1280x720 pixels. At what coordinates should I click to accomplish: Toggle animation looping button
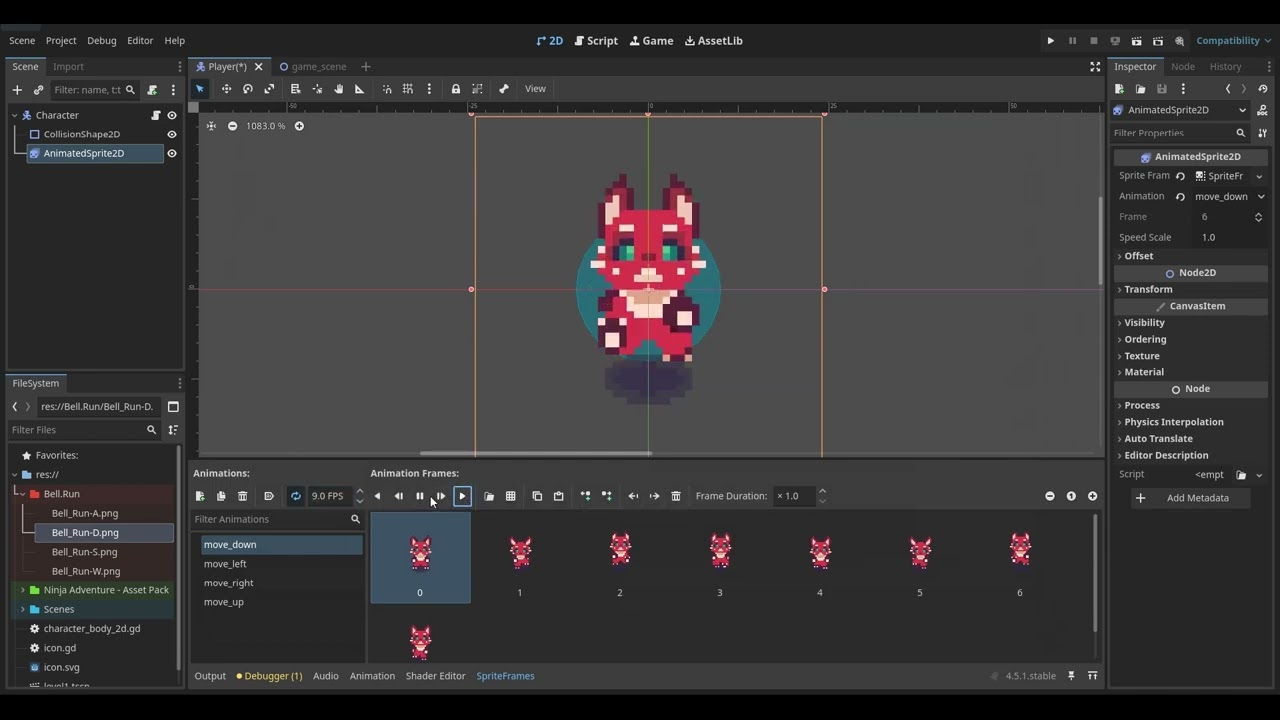[296, 496]
